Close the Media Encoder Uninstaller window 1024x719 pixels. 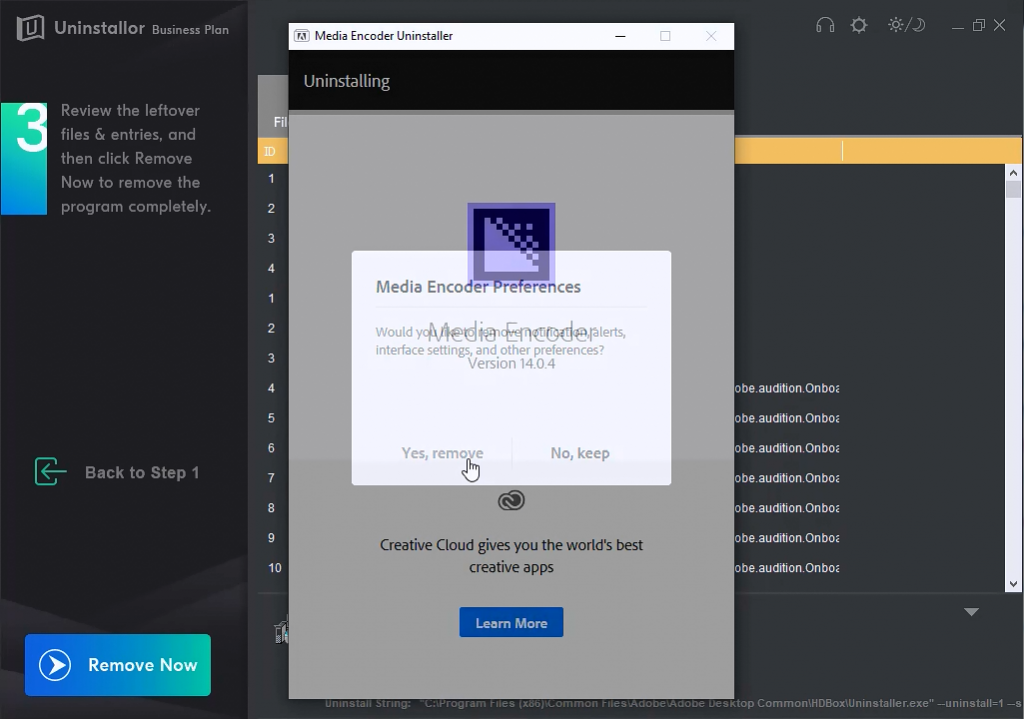[711, 36]
